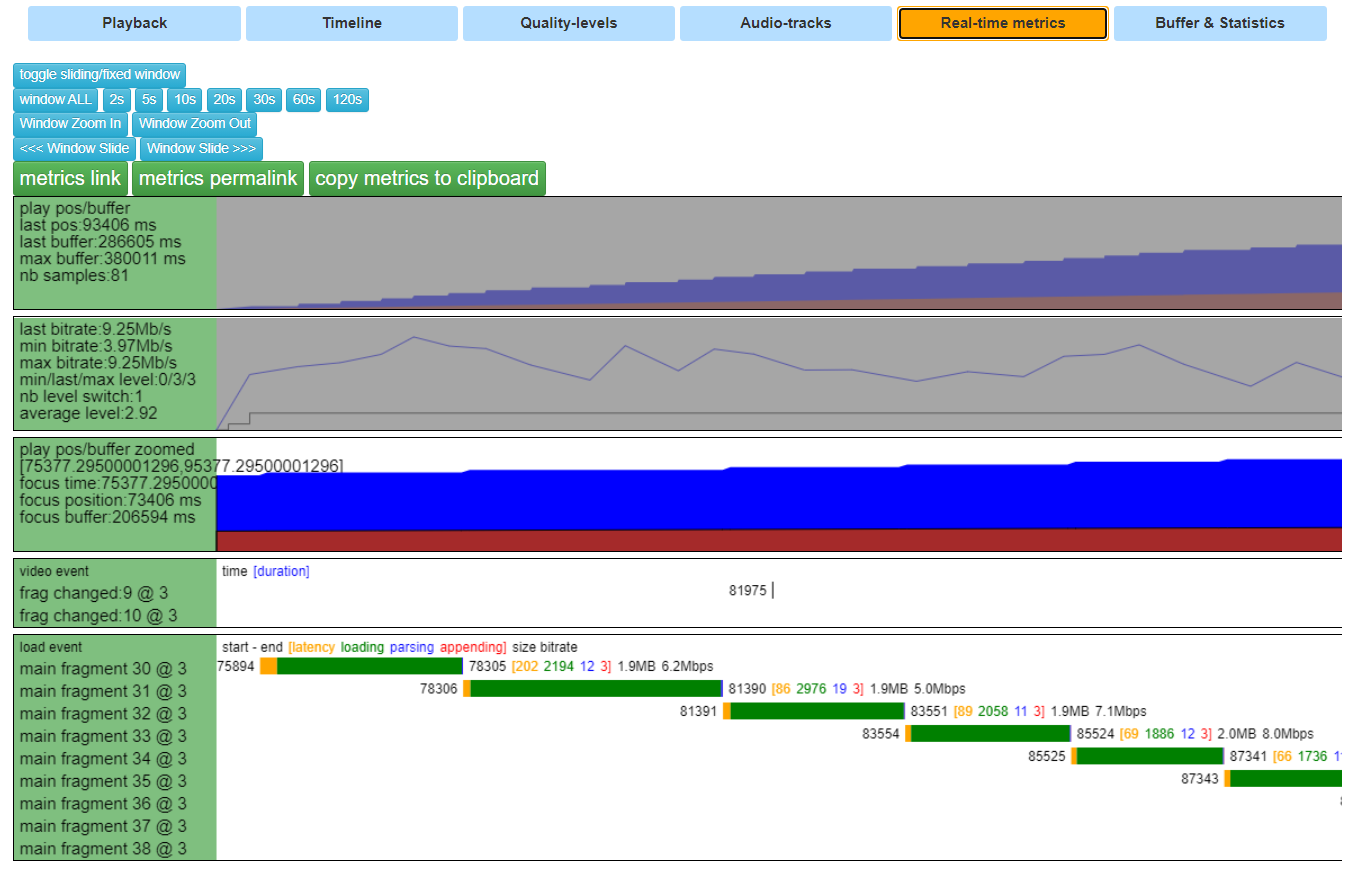Open the Buffer & Statistics tab
The image size is (1372, 880).
(1219, 23)
